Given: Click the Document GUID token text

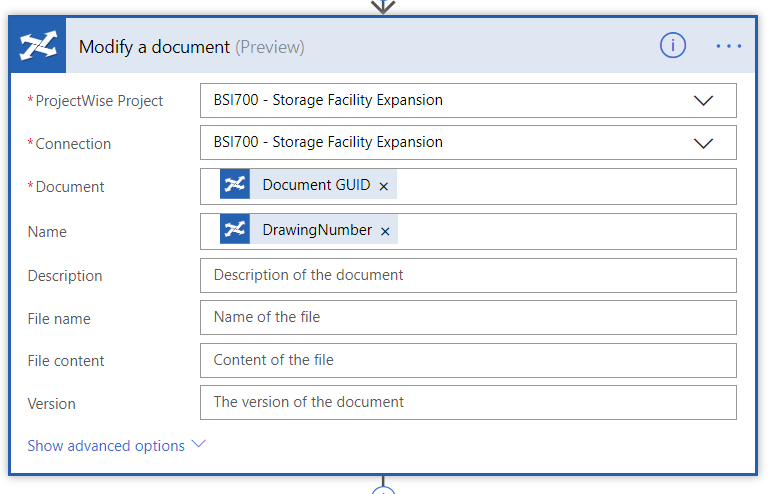Looking at the screenshot, I should pos(316,185).
